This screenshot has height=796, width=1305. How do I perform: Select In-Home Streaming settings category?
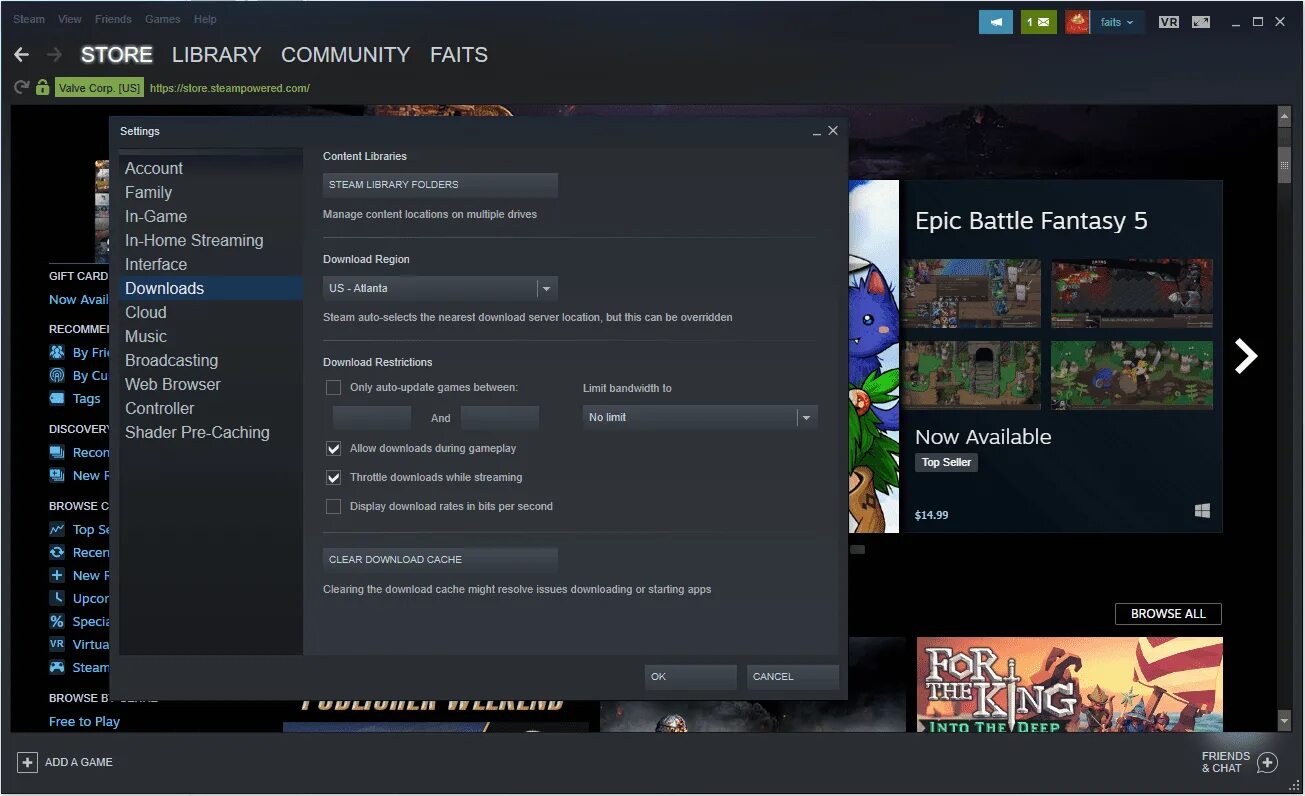[211, 240]
